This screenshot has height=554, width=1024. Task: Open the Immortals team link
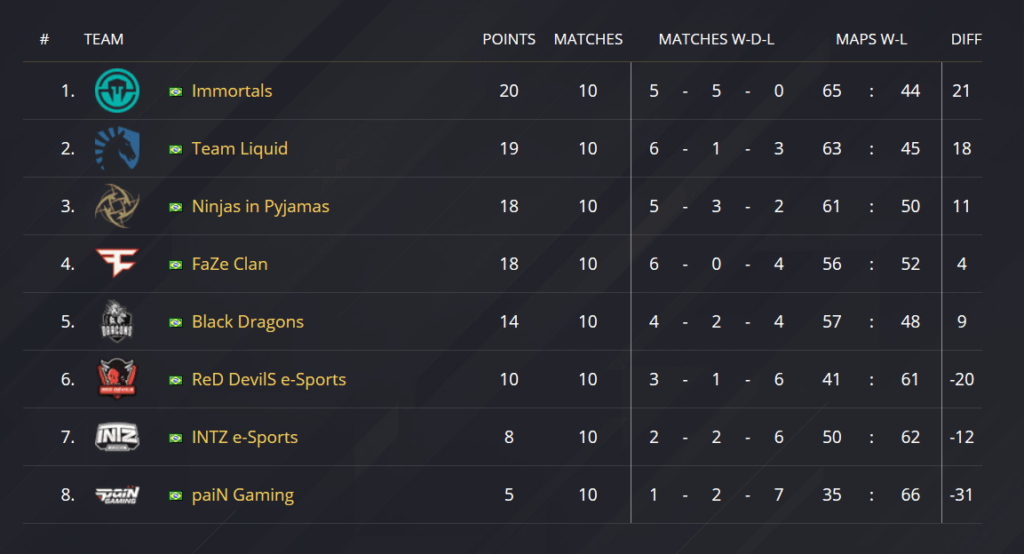click(232, 91)
